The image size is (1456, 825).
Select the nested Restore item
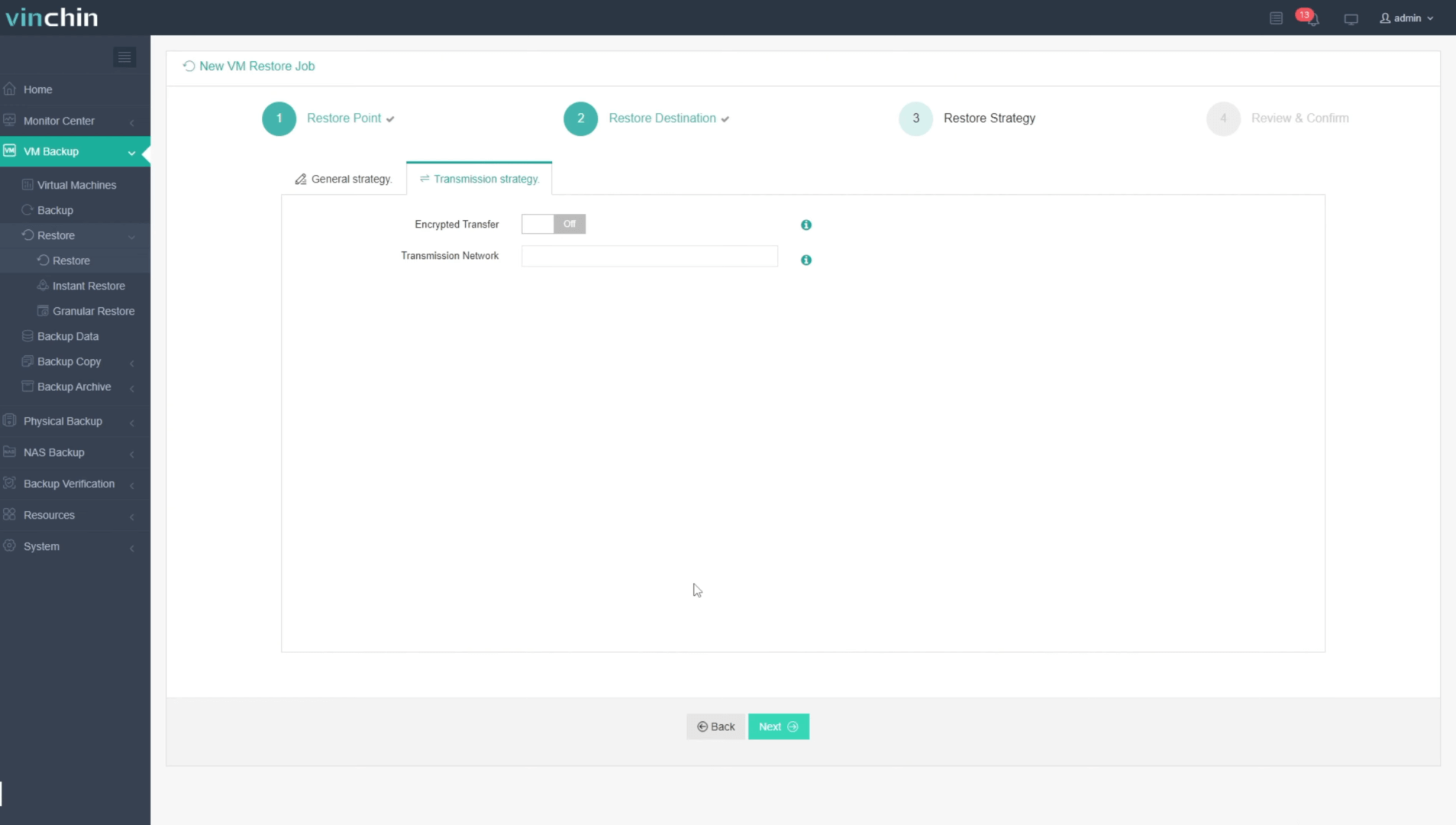(71, 260)
